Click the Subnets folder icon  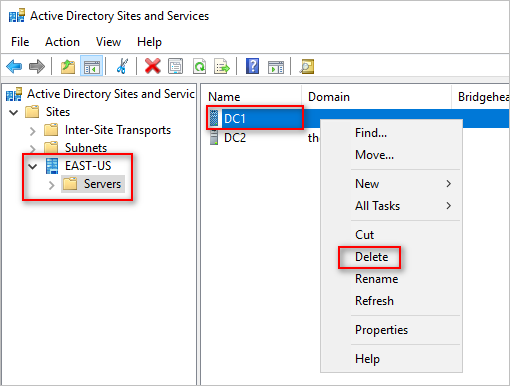tap(51, 147)
